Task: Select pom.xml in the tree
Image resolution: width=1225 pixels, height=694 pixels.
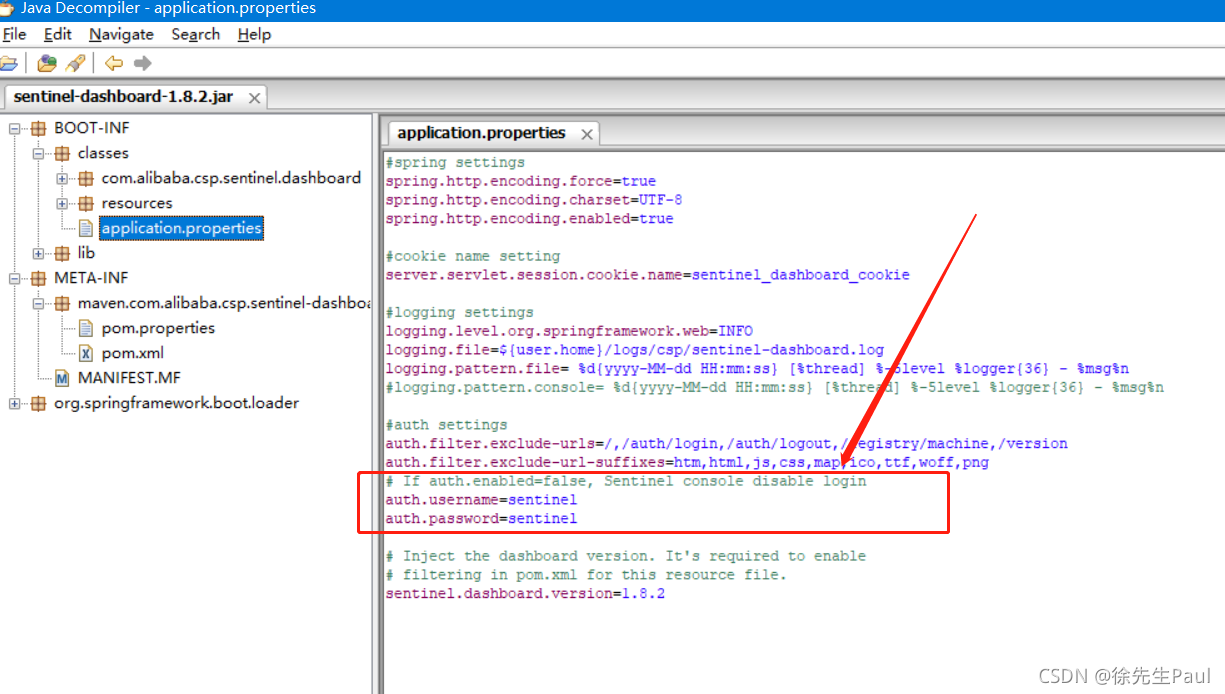Action: coord(132,353)
